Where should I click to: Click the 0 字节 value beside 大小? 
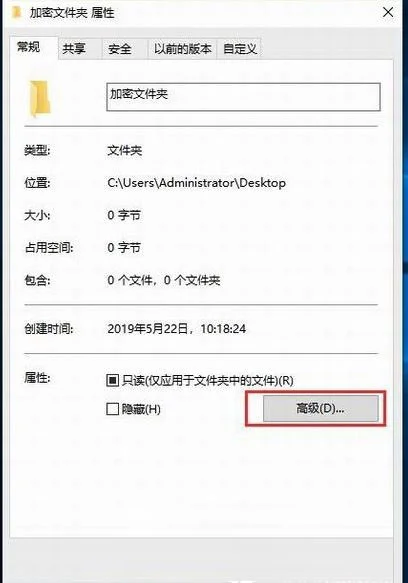(124, 215)
